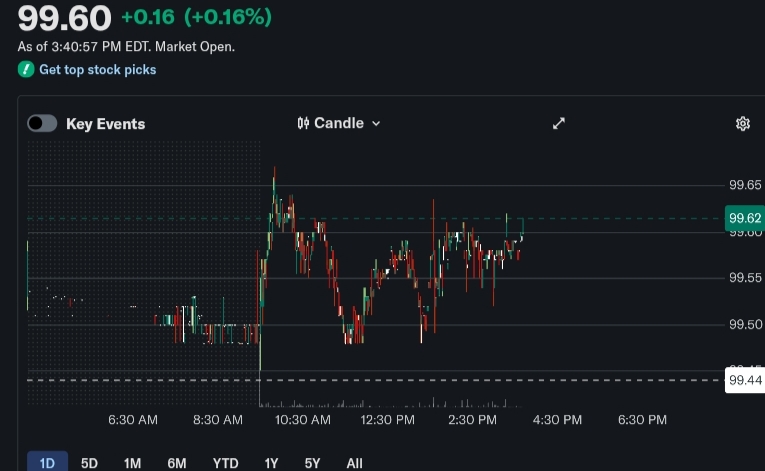Click the Key Events label text

105,124
